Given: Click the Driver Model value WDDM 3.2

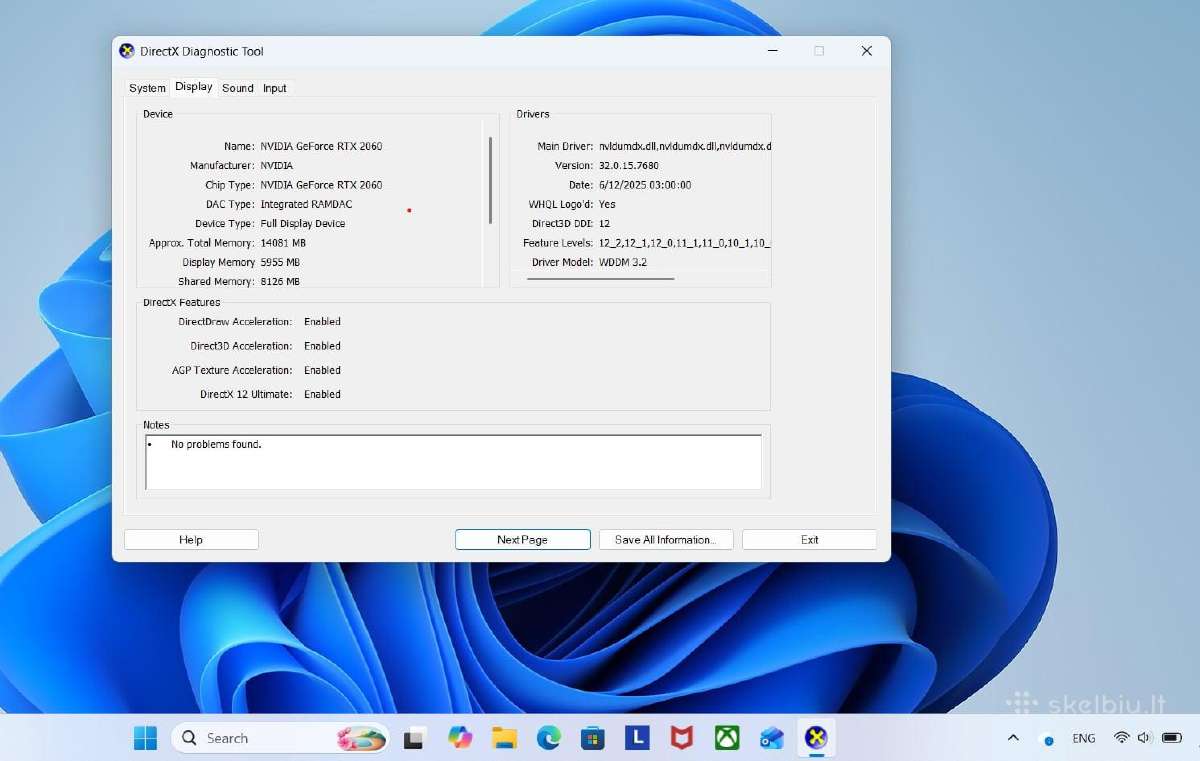Looking at the screenshot, I should 623,262.
